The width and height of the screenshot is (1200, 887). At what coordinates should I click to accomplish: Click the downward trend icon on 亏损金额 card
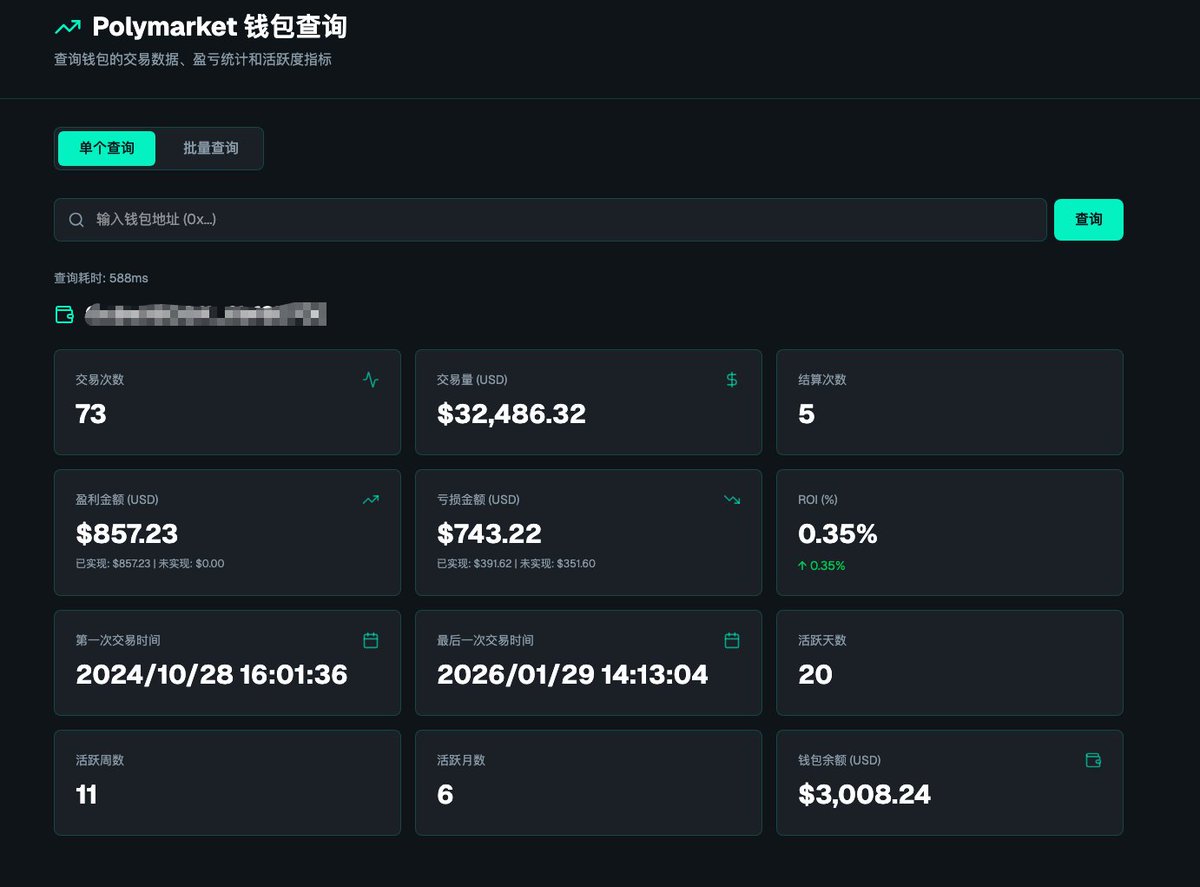[x=732, y=500]
